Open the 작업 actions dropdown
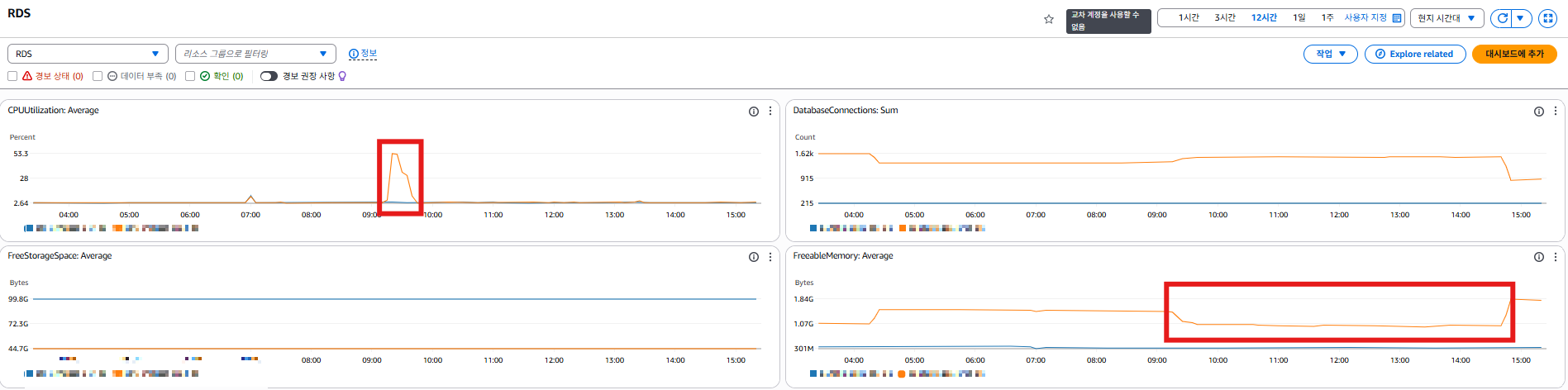This screenshot has width=1568, height=390. (1331, 54)
